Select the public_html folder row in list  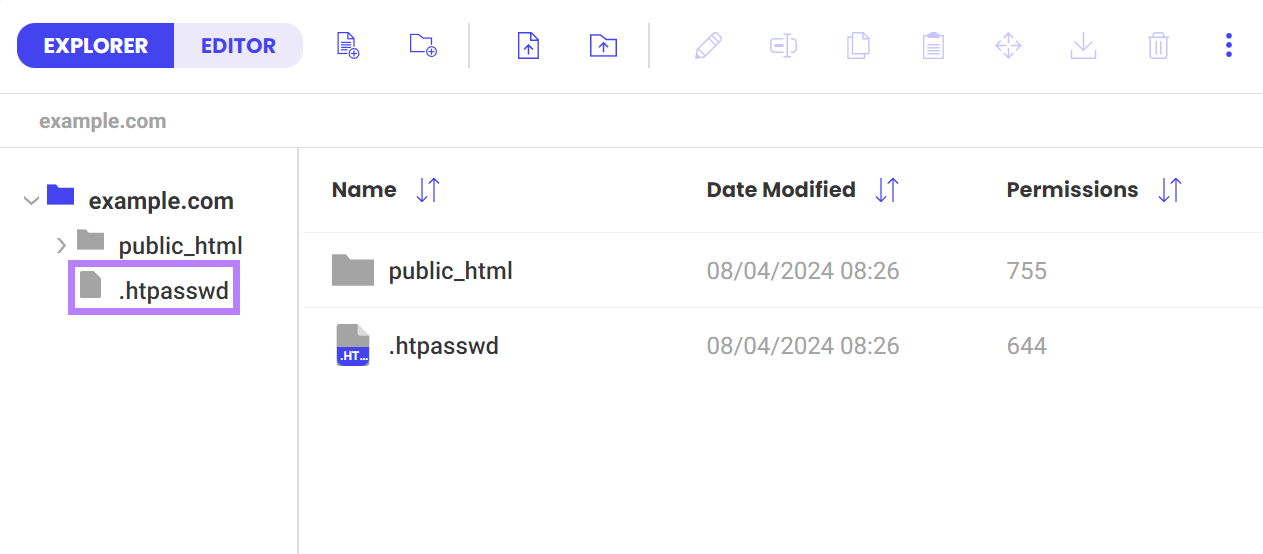tap(450, 271)
